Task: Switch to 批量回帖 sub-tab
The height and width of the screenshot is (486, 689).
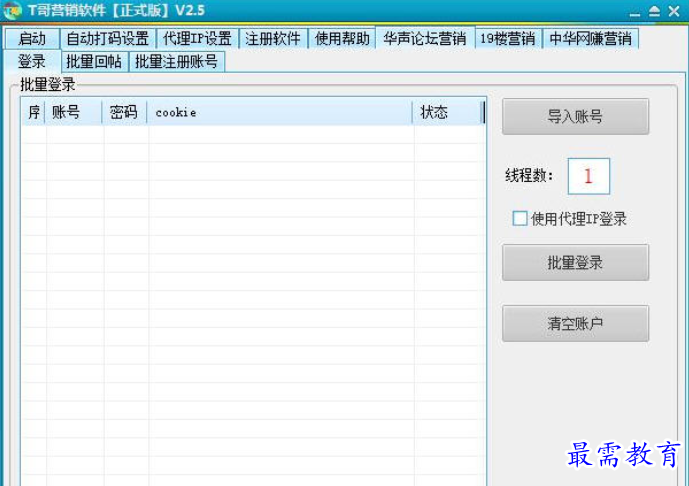Action: 94,62
